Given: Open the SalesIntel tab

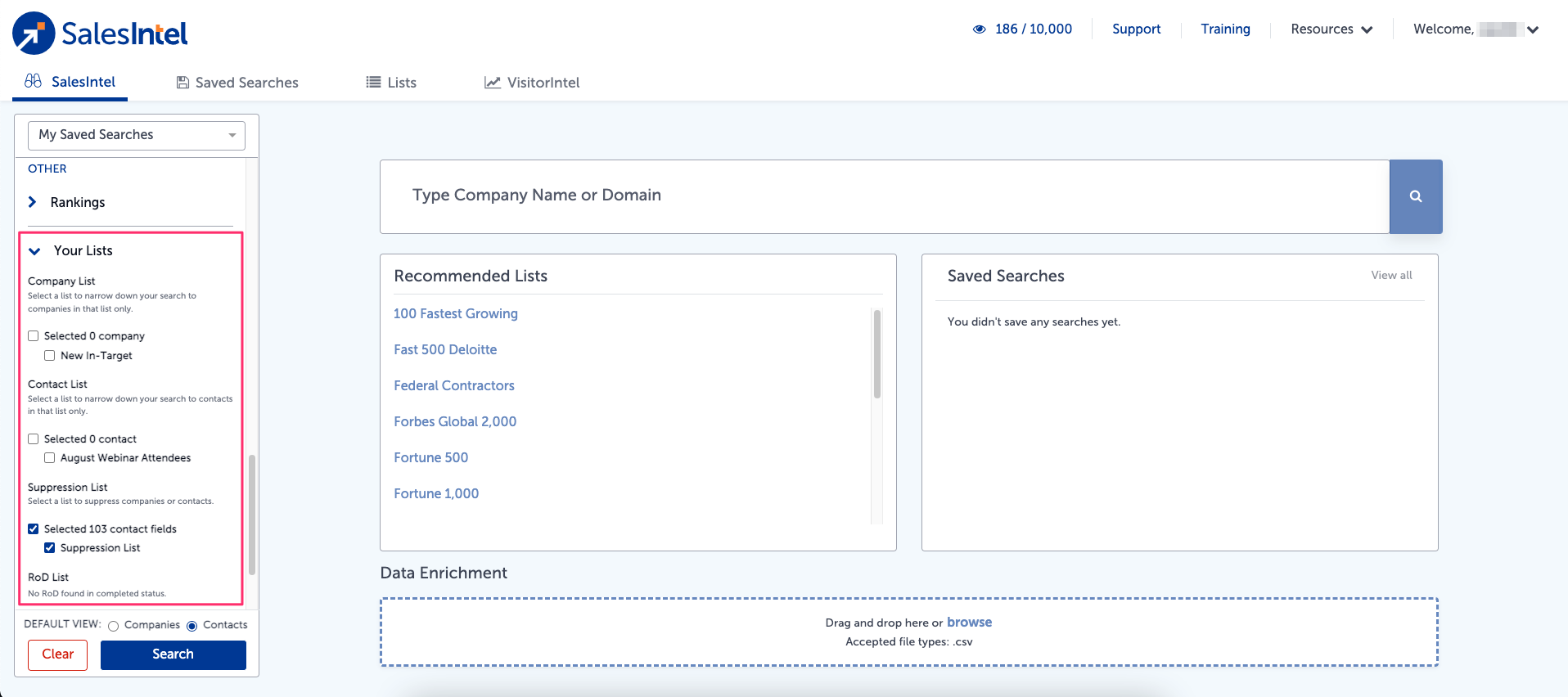Looking at the screenshot, I should pyautogui.click(x=70, y=82).
